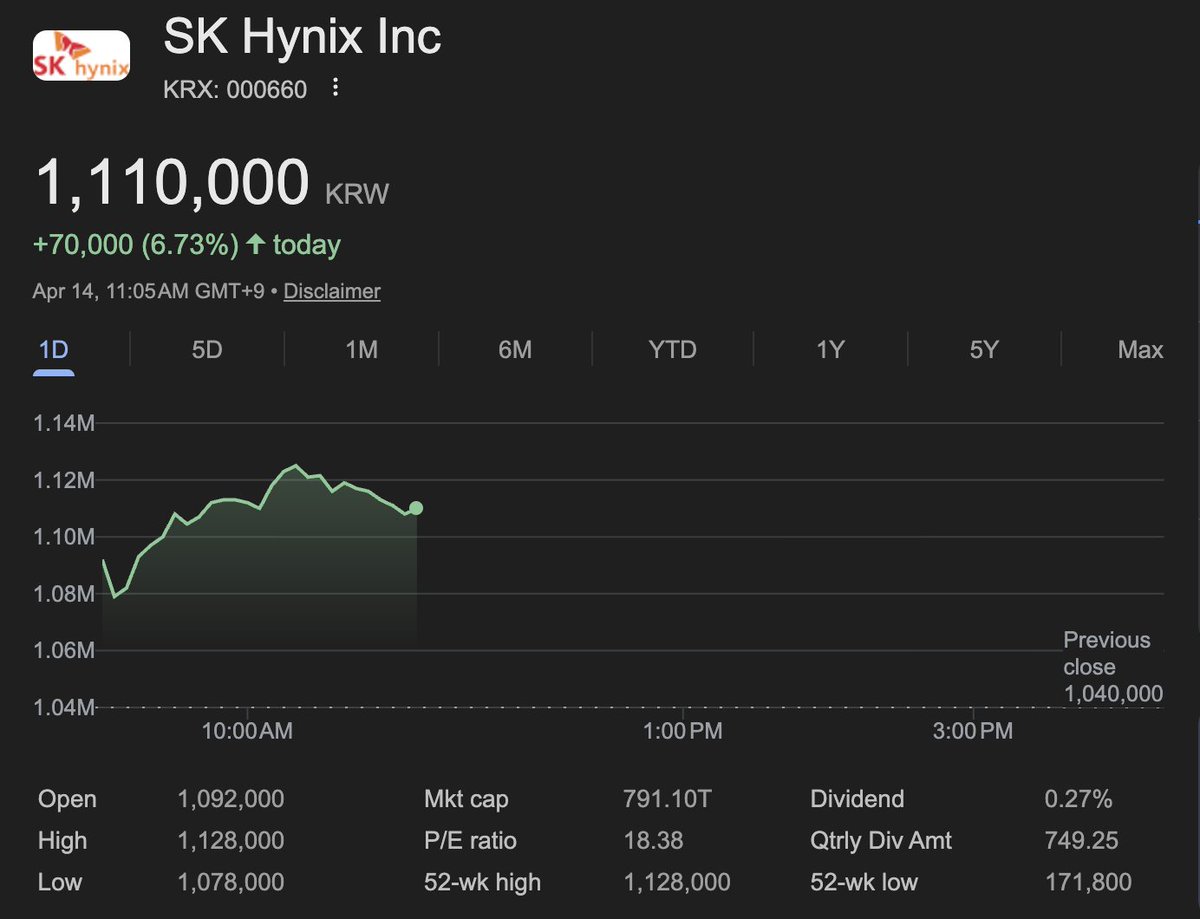Click the 10:00 AM axis label
The width and height of the screenshot is (1200, 919).
pyautogui.click(x=247, y=731)
